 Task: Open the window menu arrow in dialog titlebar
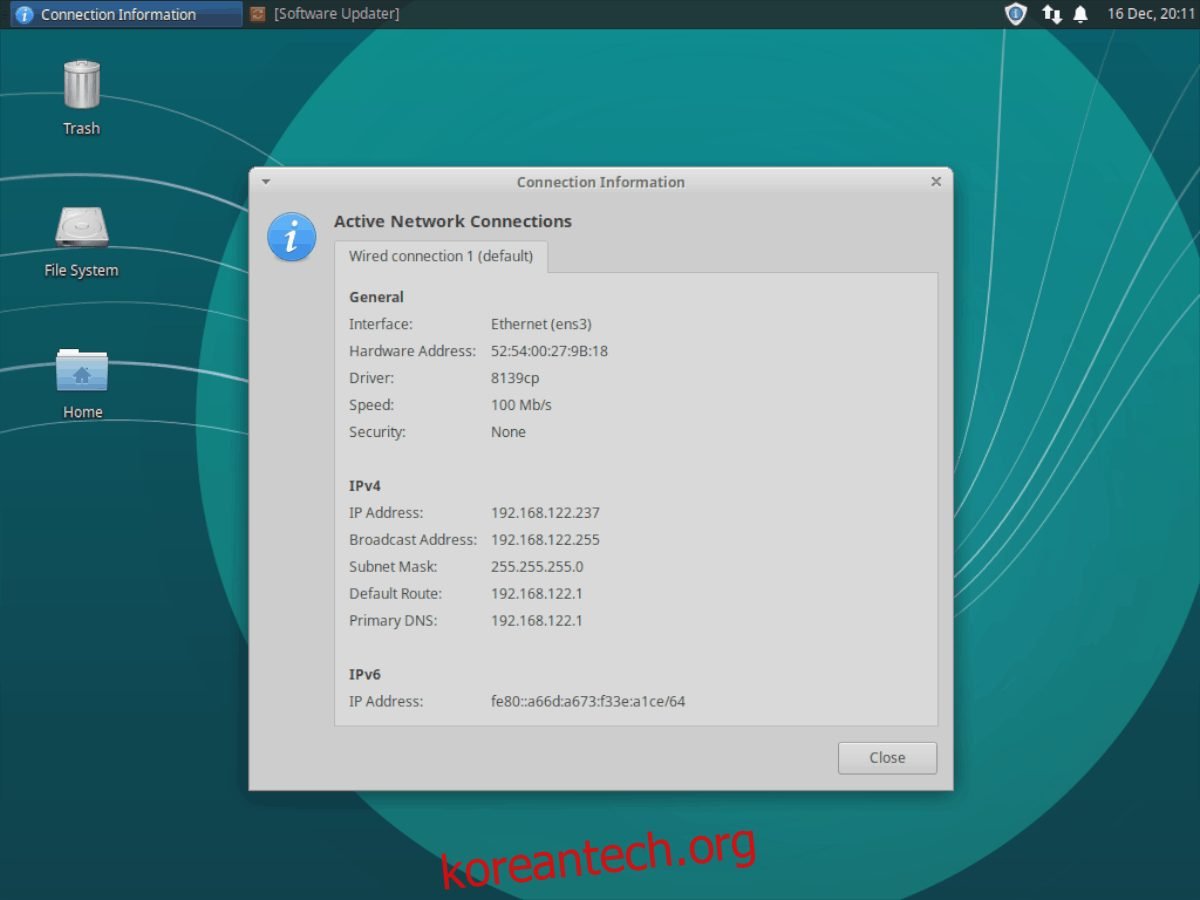pos(265,182)
